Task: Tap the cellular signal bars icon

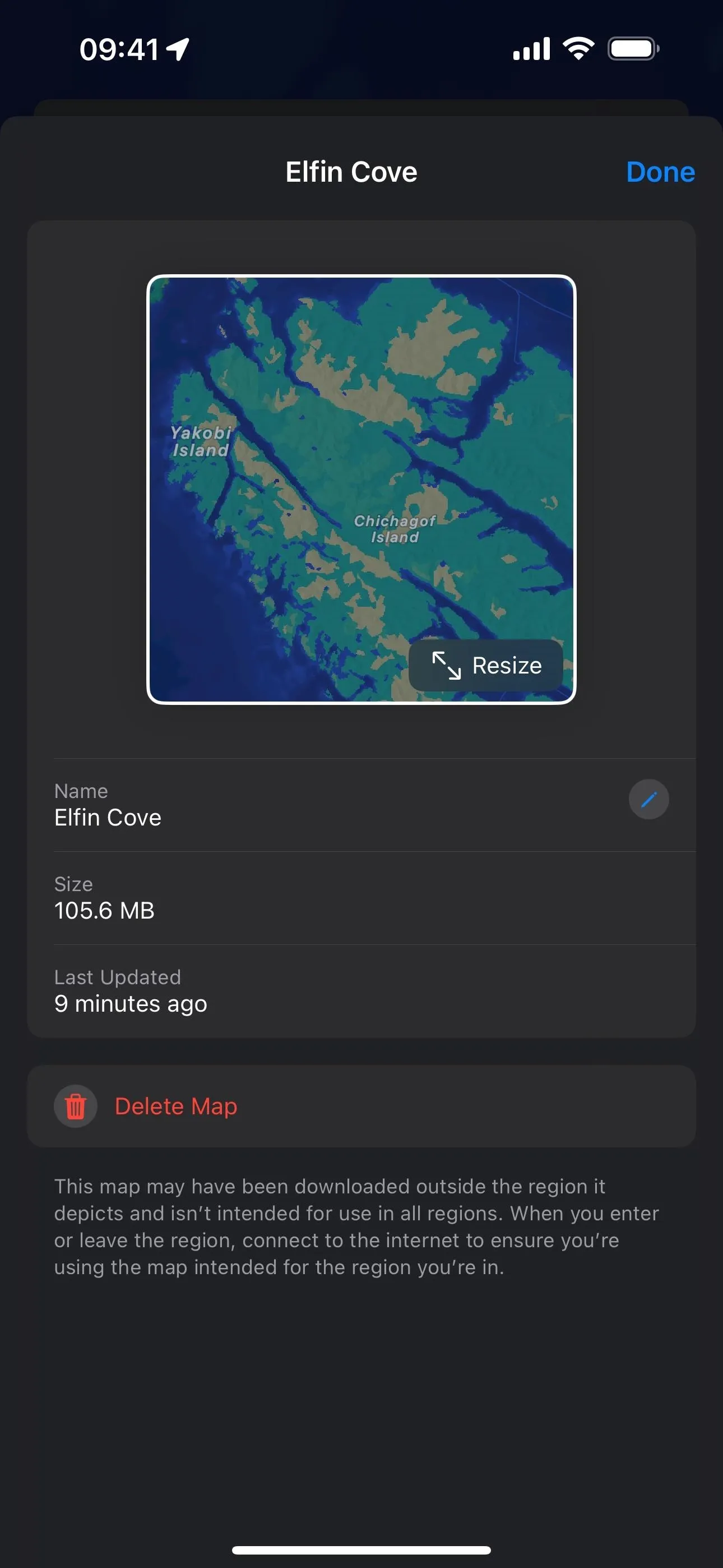Action: pos(531,49)
